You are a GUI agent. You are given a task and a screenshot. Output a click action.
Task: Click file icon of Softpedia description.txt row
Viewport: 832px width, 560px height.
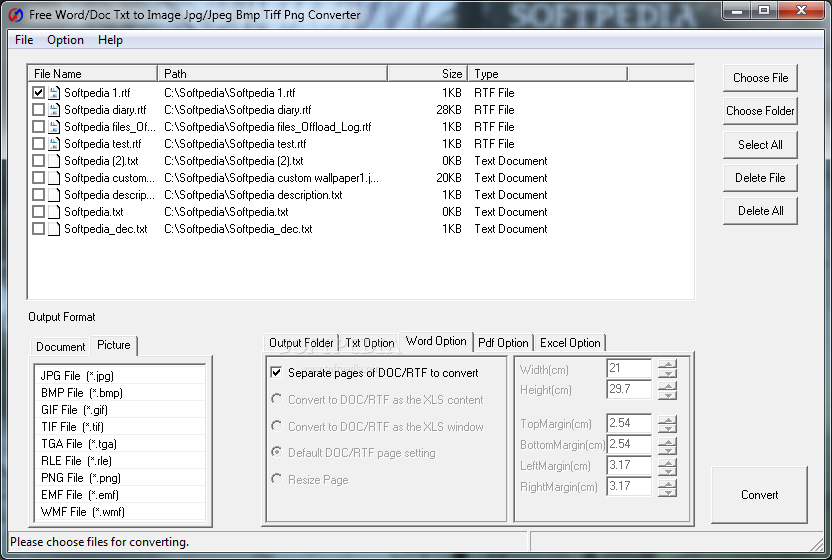(x=54, y=195)
